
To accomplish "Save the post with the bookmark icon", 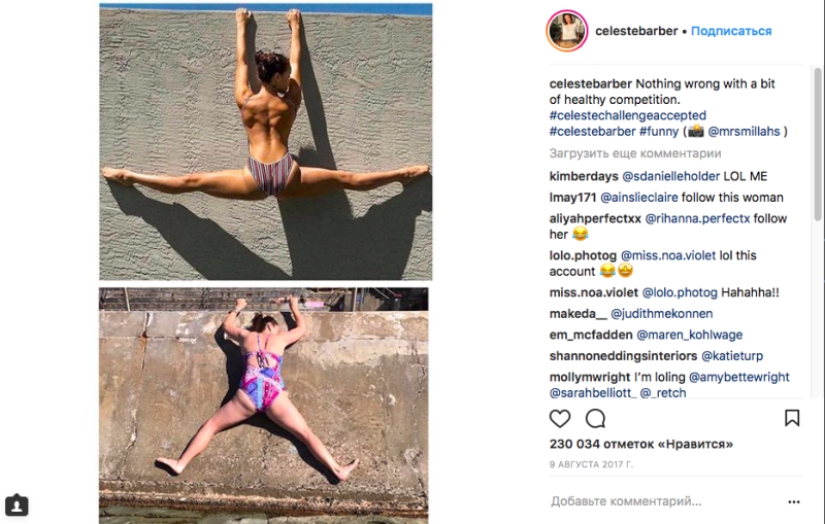I will (x=792, y=418).
